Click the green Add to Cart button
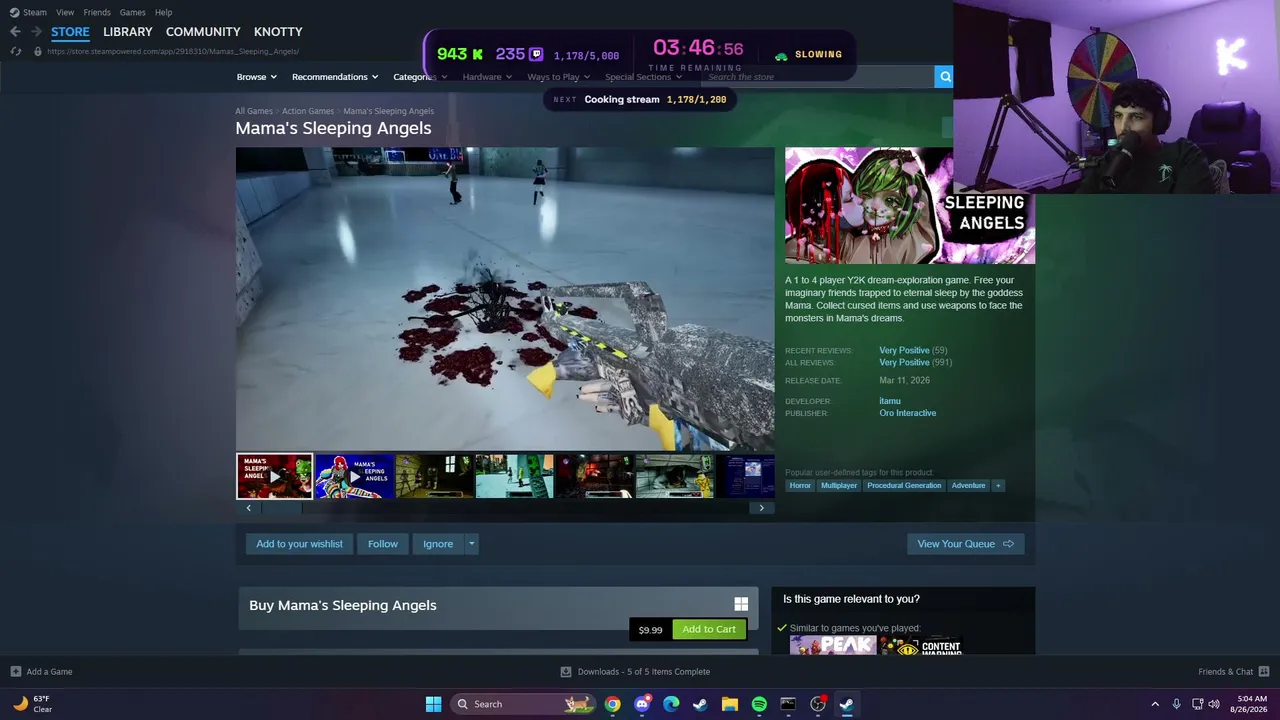This screenshot has height=720, width=1280. (709, 629)
